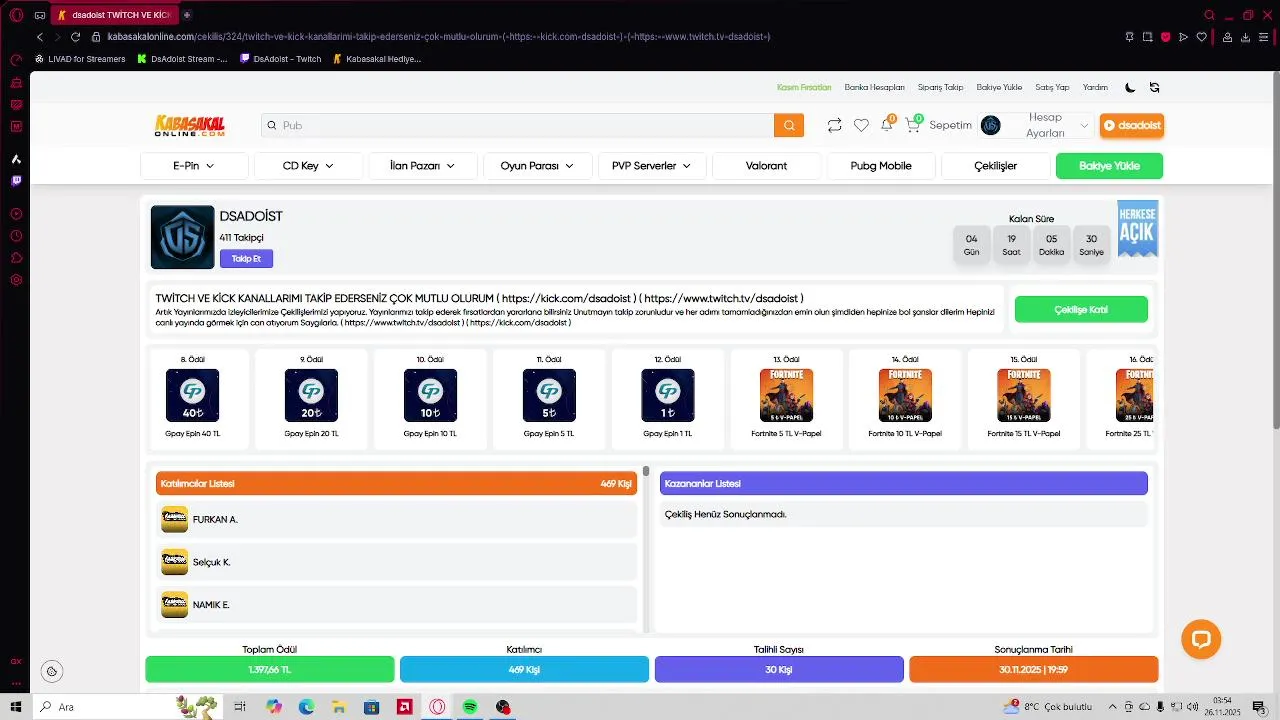Select the Fortnite 5 TL V-Papel thumbnail
This screenshot has width=1280, height=720.
coord(786,396)
